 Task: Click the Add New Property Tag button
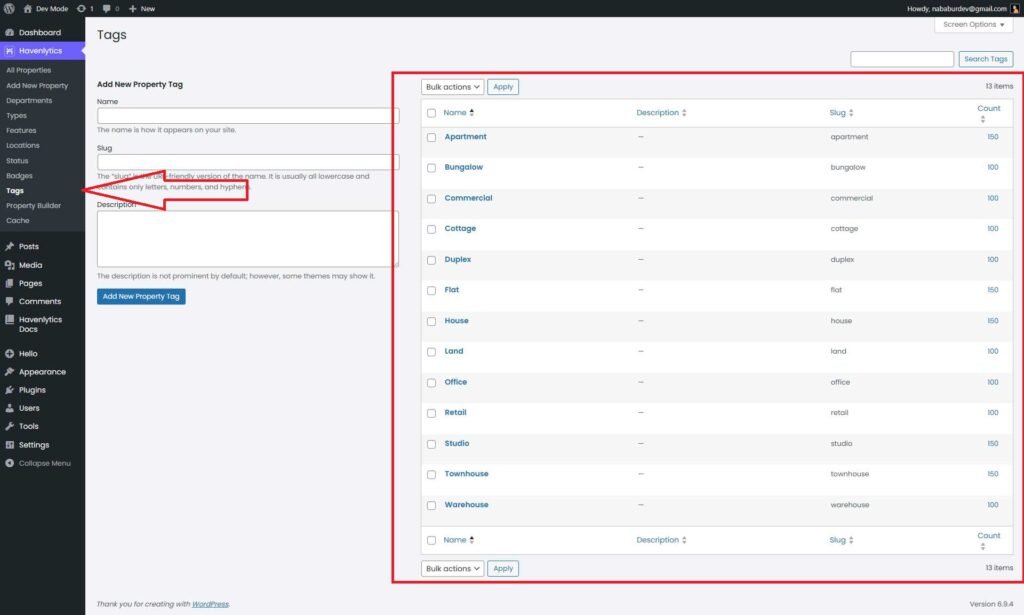tap(141, 296)
